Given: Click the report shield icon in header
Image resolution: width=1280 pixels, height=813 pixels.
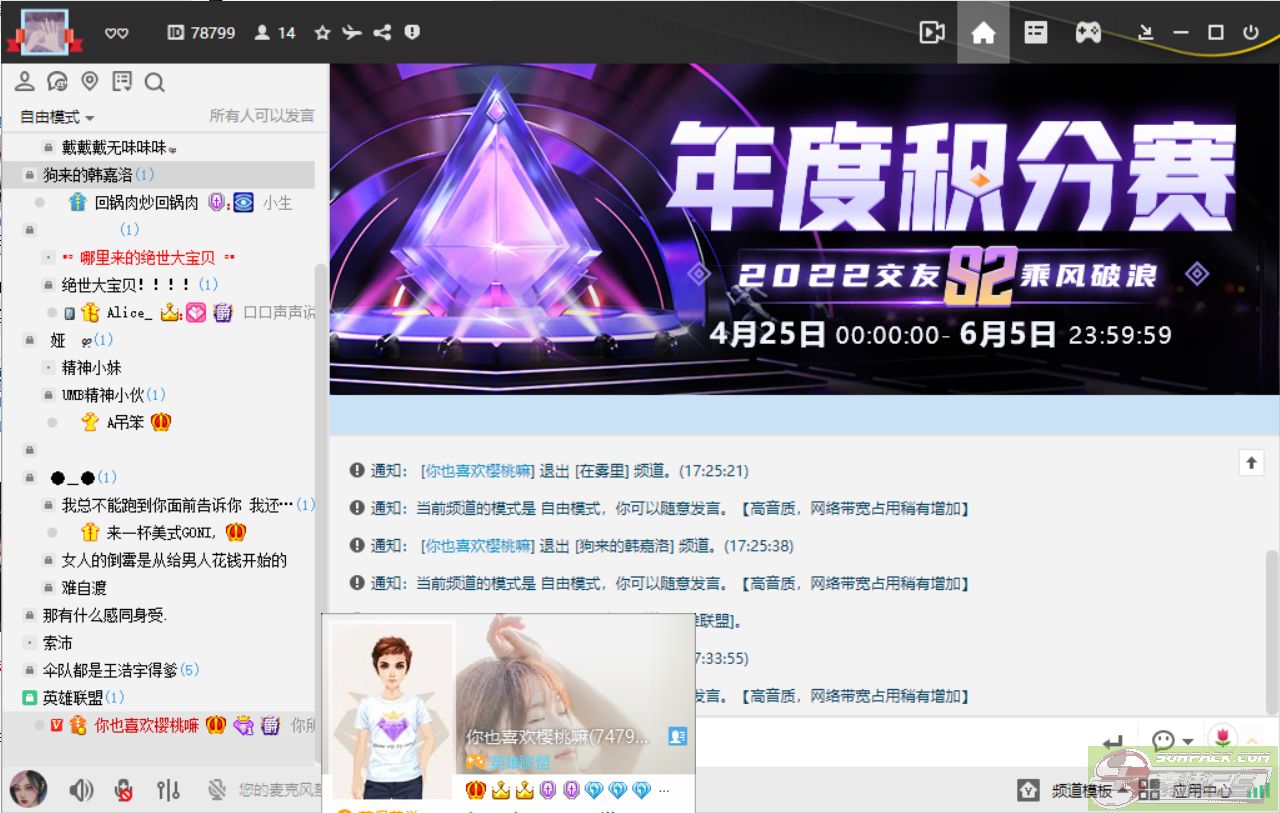Looking at the screenshot, I should point(412,33).
